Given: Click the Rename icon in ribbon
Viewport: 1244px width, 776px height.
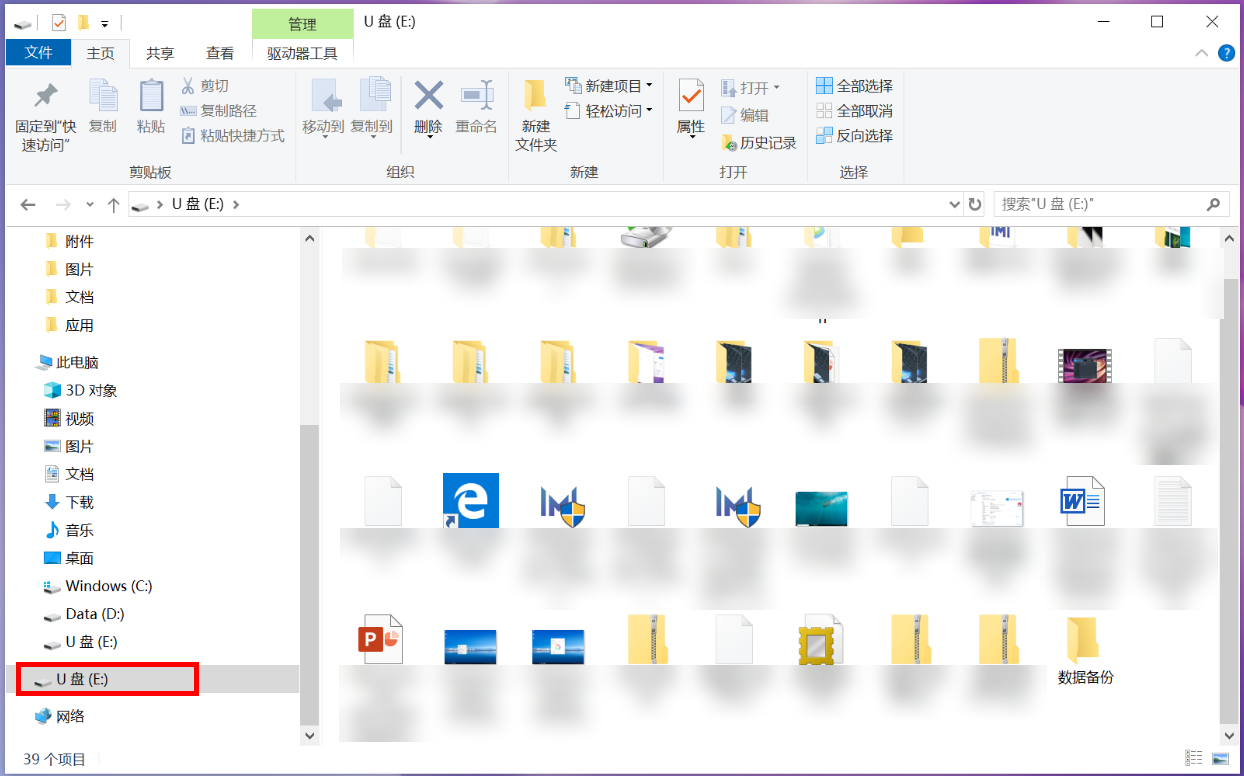Looking at the screenshot, I should (476, 98).
